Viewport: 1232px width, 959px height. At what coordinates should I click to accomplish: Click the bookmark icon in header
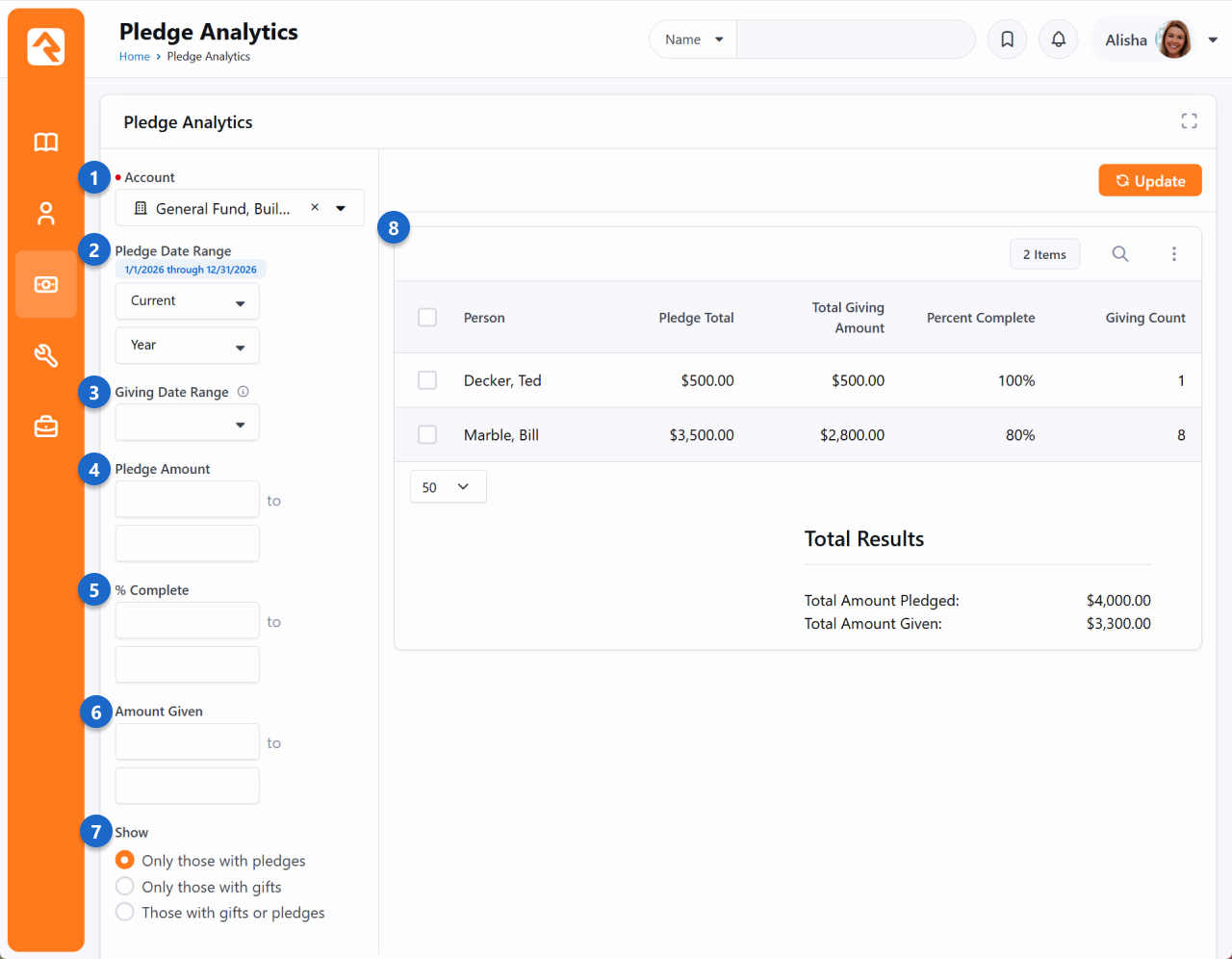tap(1007, 39)
